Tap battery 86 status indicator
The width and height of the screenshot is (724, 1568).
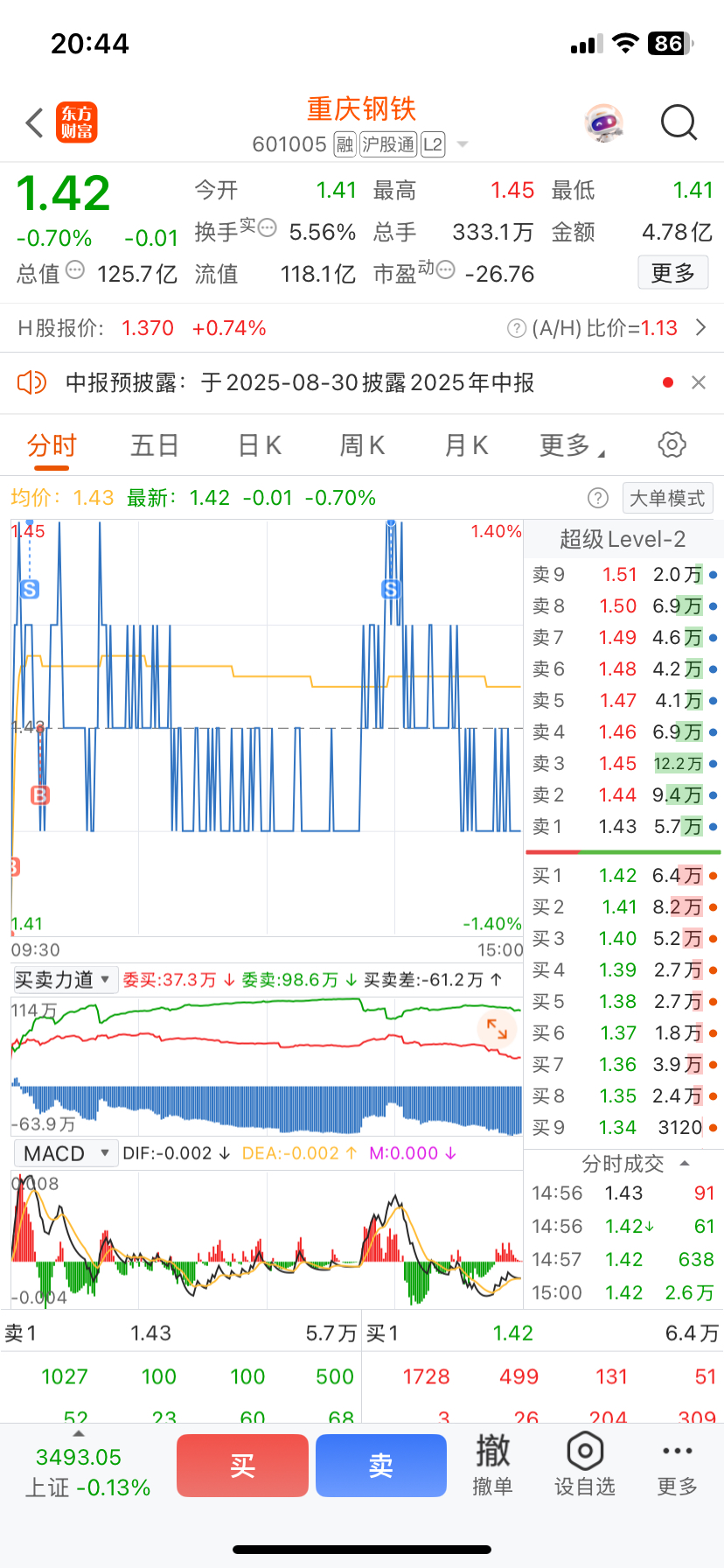671,44
